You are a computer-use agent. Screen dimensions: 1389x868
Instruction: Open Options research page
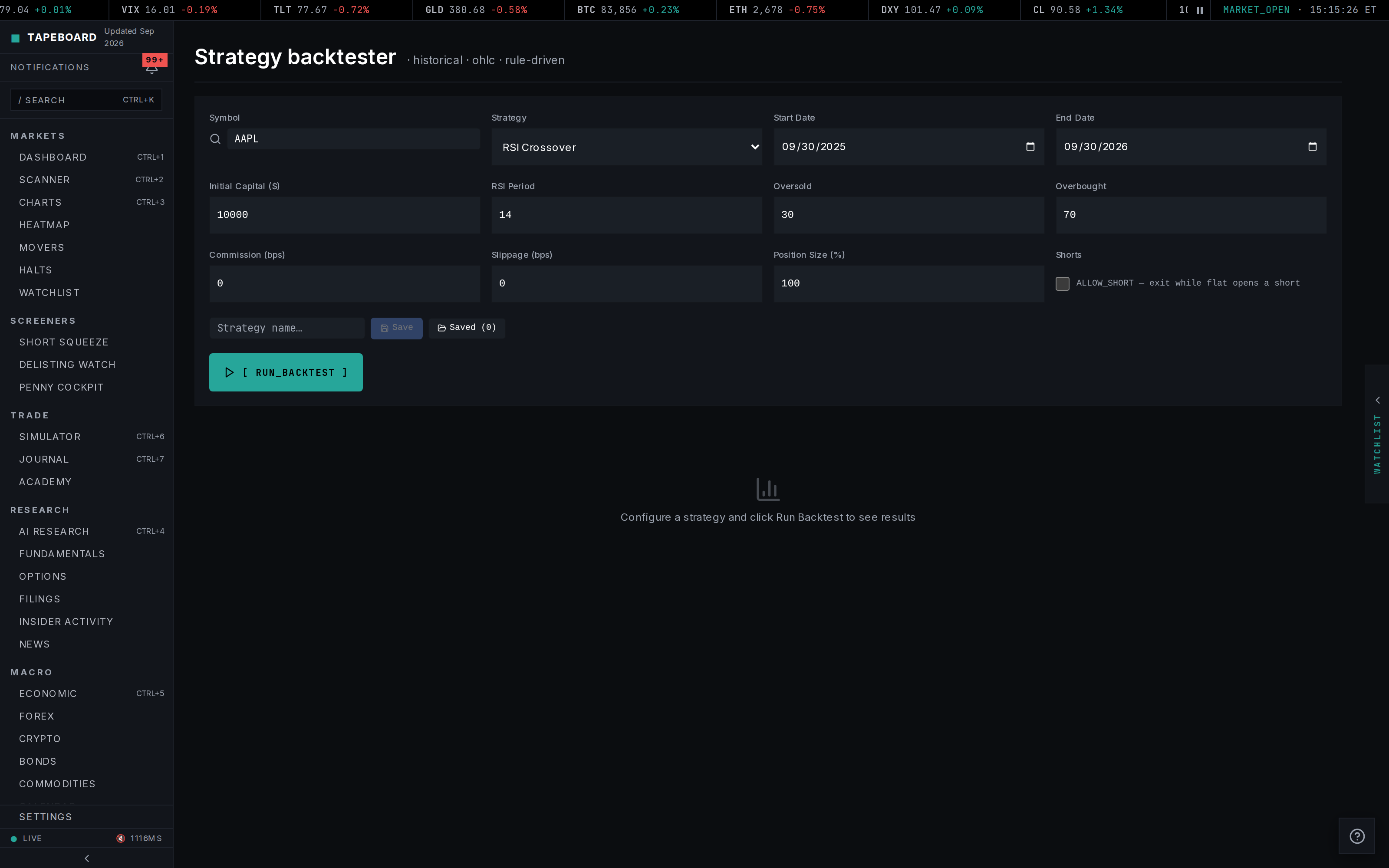click(87, 576)
